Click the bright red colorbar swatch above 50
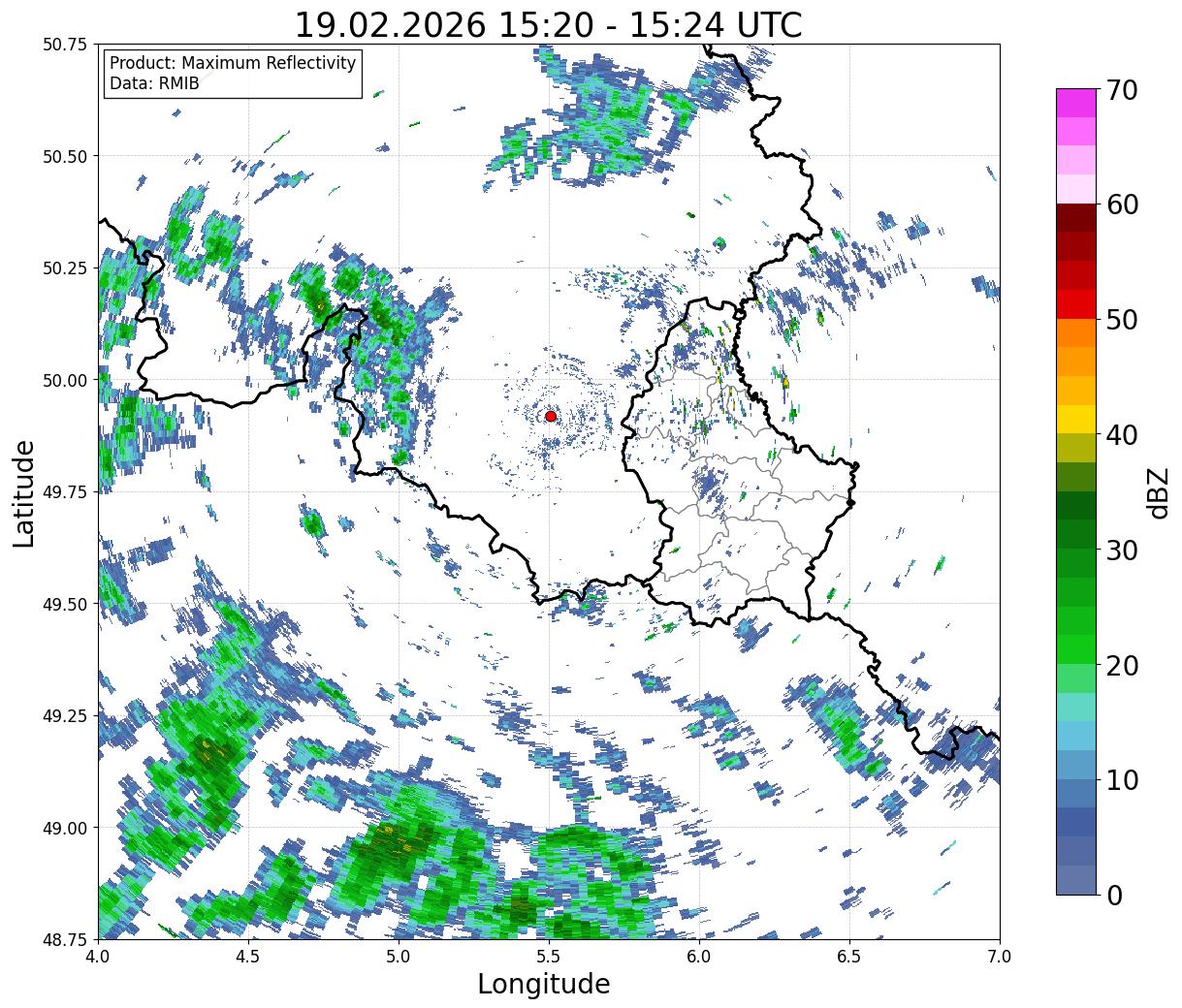The width and height of the screenshot is (1182, 1008). coord(1076,304)
